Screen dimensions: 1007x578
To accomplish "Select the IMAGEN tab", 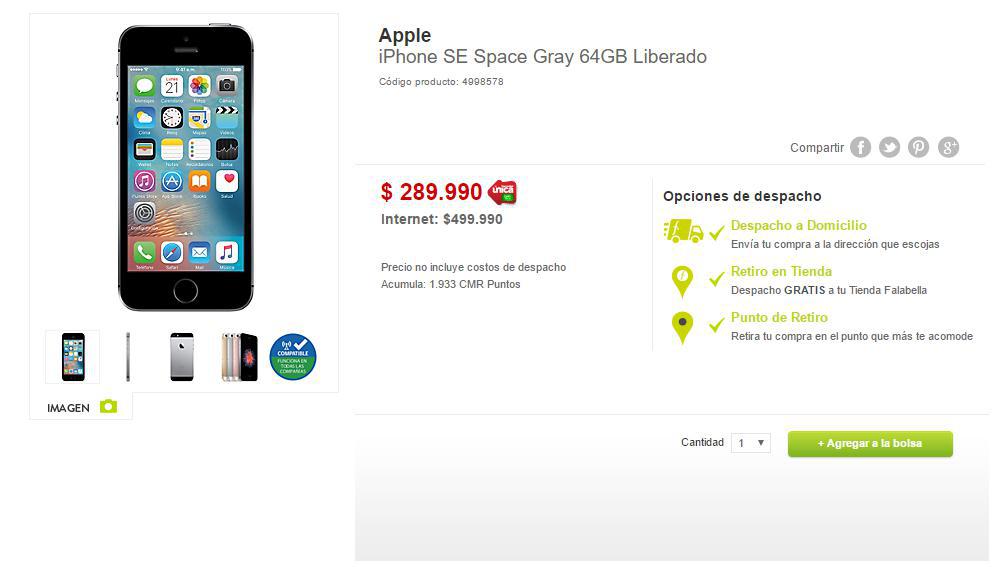I will tap(81, 407).
